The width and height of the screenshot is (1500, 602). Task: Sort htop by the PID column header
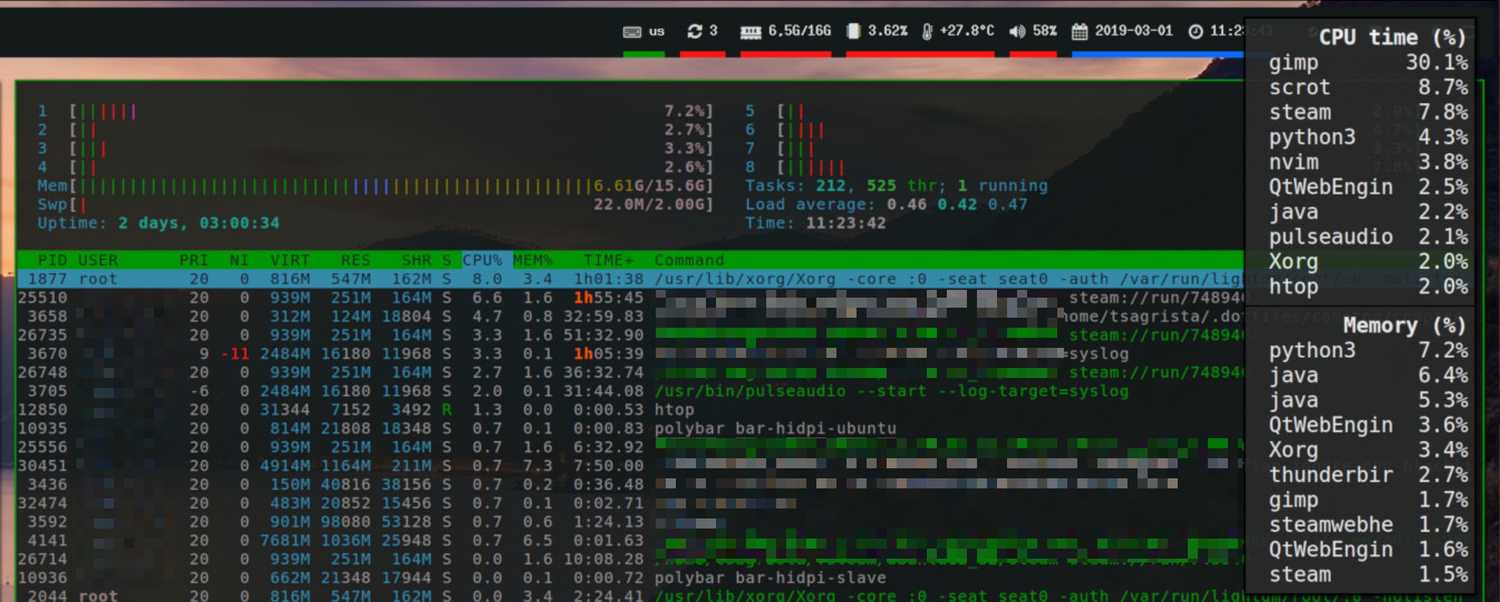tap(52, 260)
